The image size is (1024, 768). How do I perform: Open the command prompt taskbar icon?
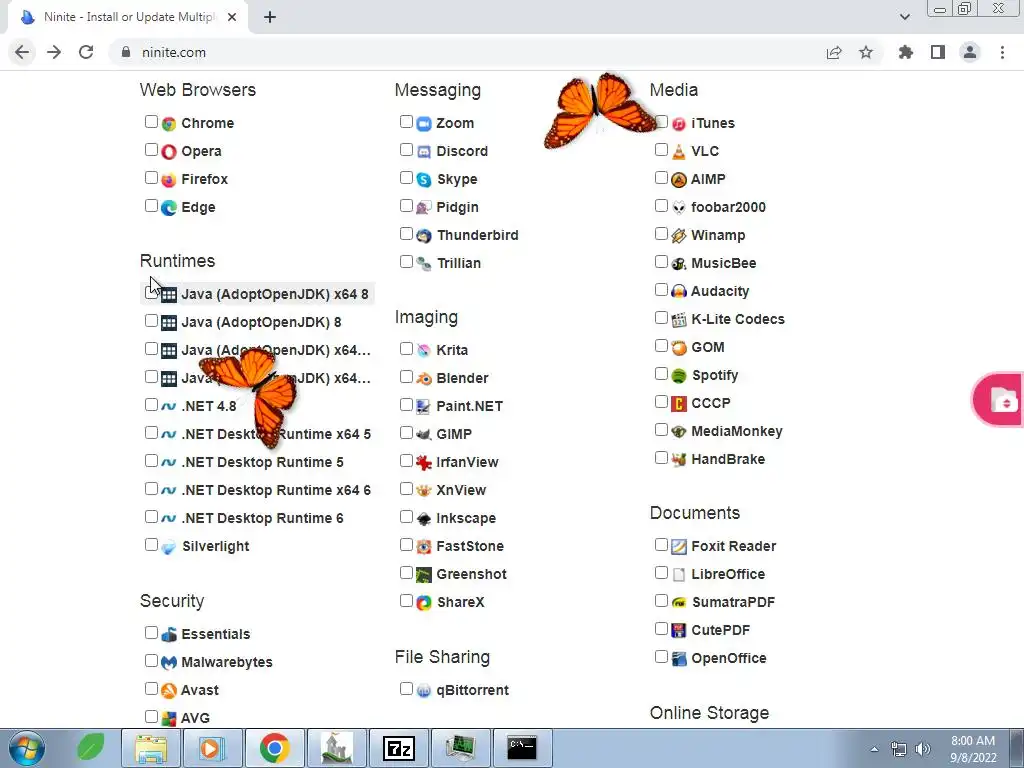[522, 748]
